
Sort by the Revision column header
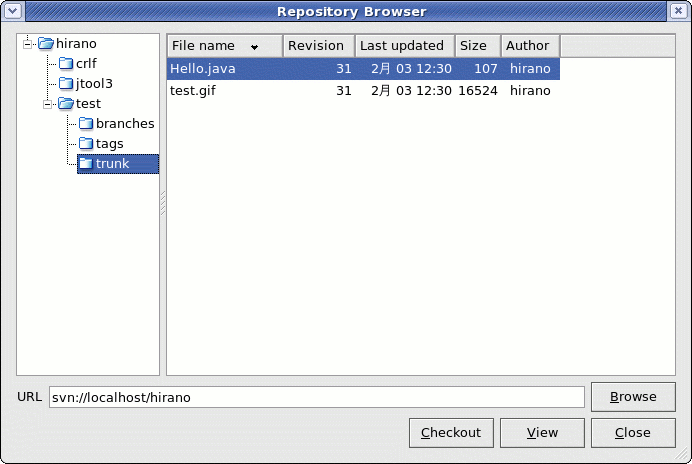point(316,46)
